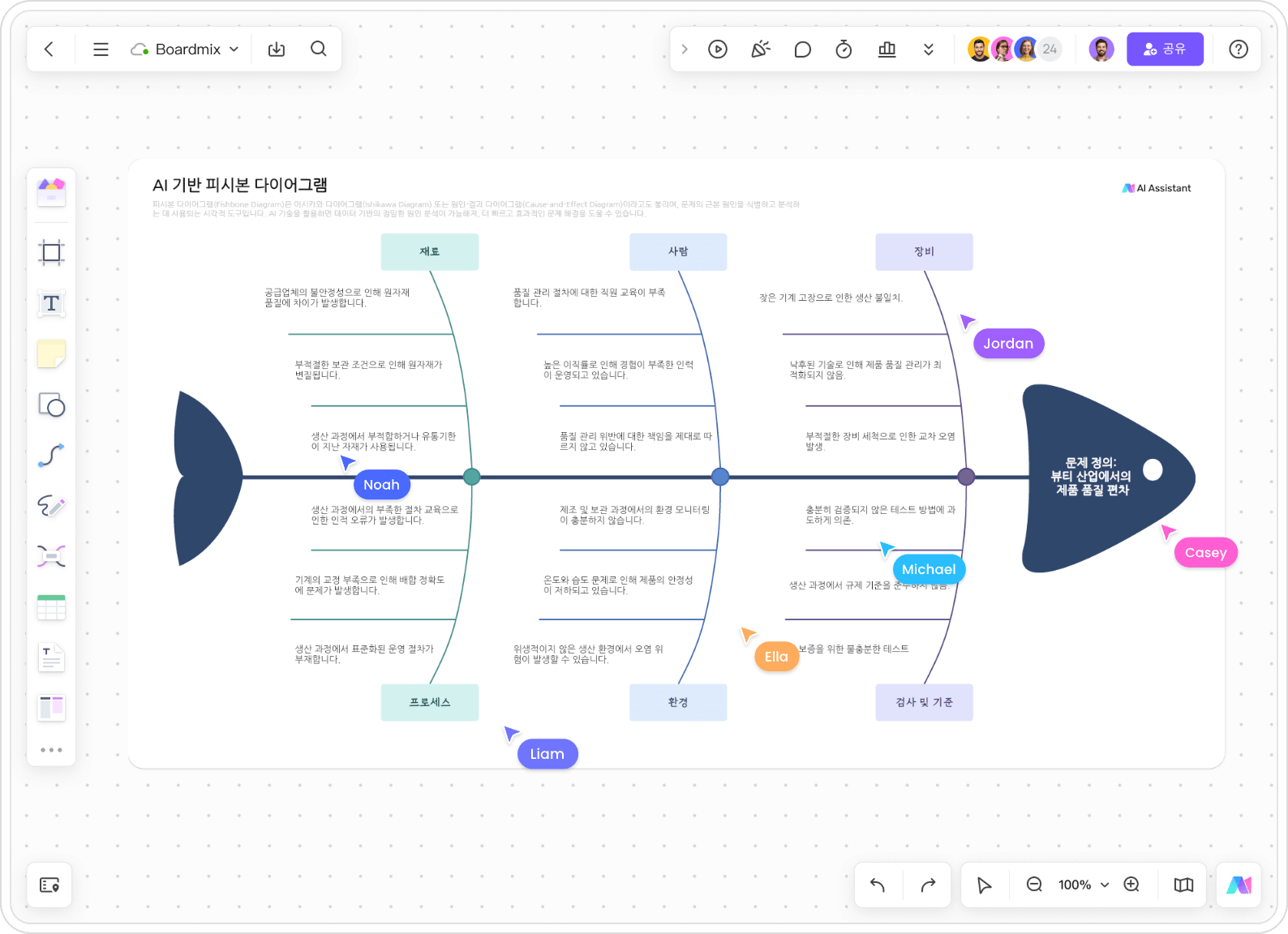Open the timer stopwatch tool
Screen dimensions: 1288x934
click(844, 49)
